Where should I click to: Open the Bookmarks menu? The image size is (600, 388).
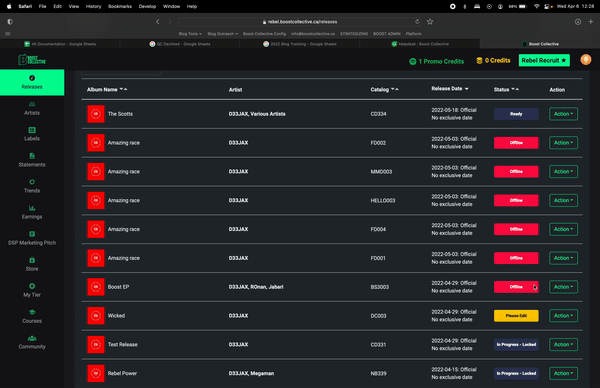coord(120,6)
